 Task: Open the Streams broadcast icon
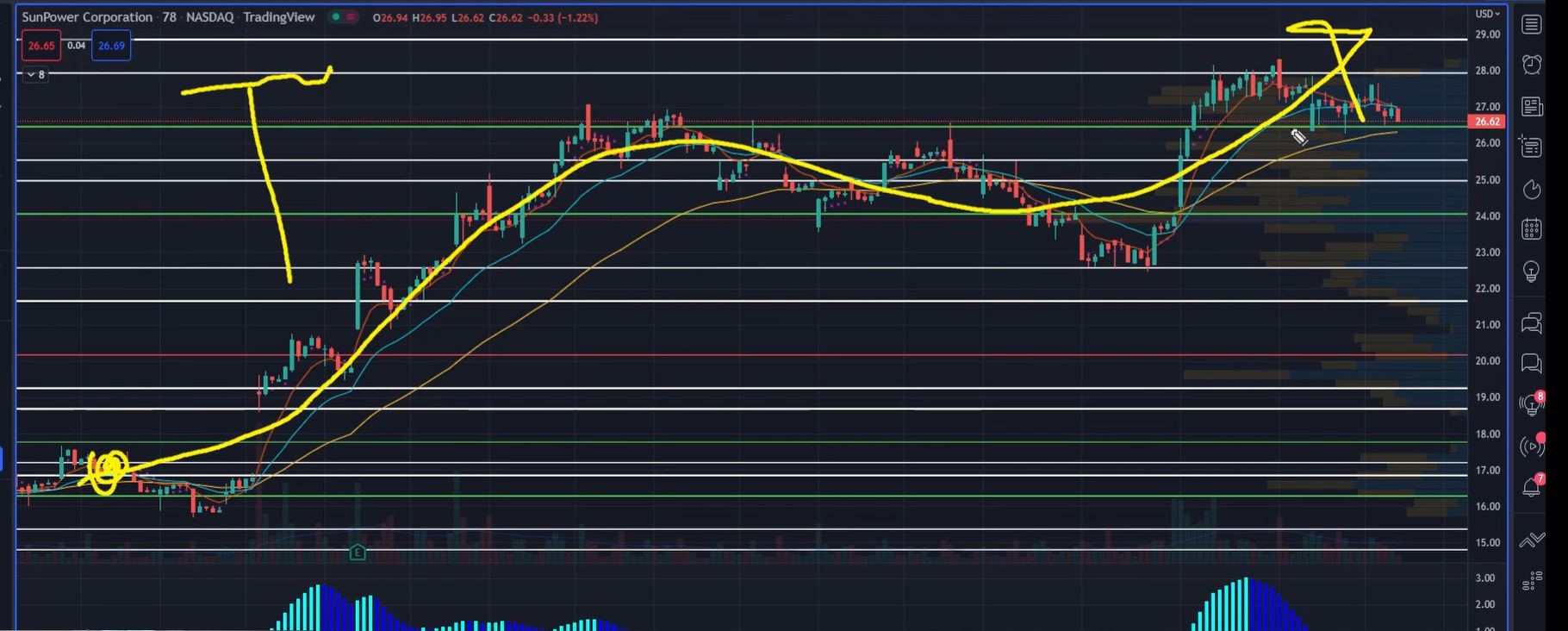click(1531, 446)
